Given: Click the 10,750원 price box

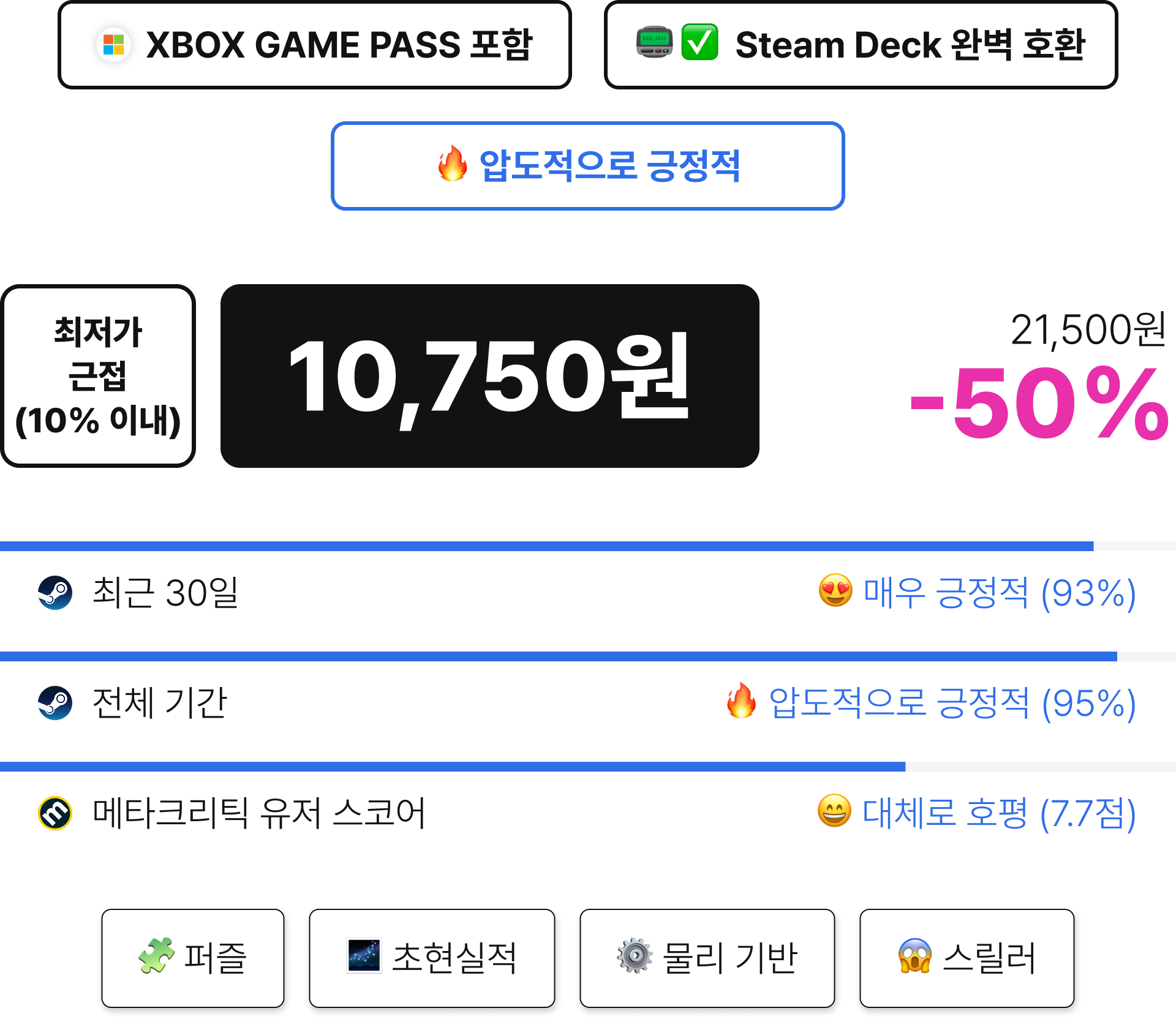Looking at the screenshot, I should [490, 376].
